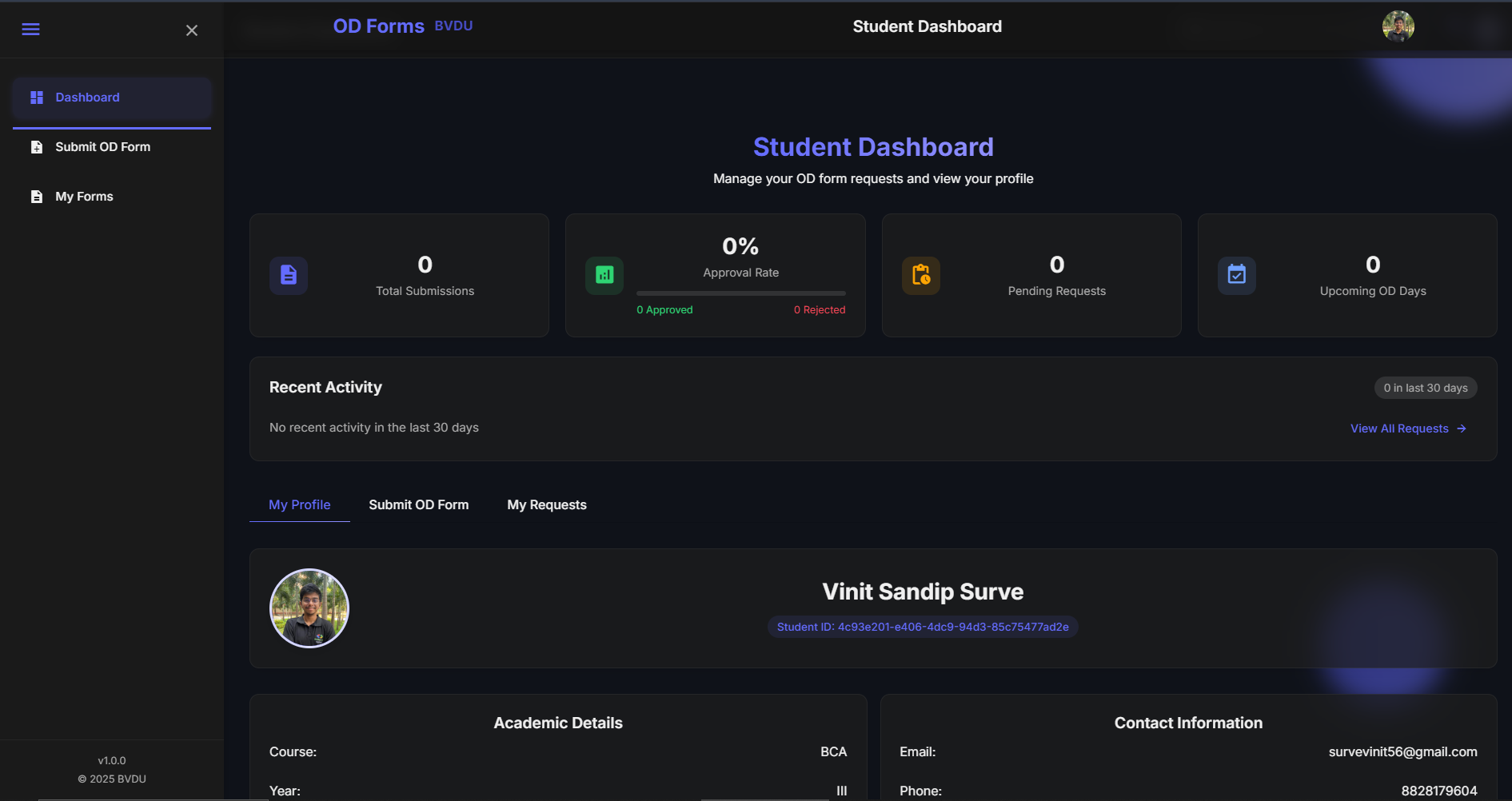The height and width of the screenshot is (801, 1512).
Task: Click the '0 Rejected' label
Action: tap(820, 310)
